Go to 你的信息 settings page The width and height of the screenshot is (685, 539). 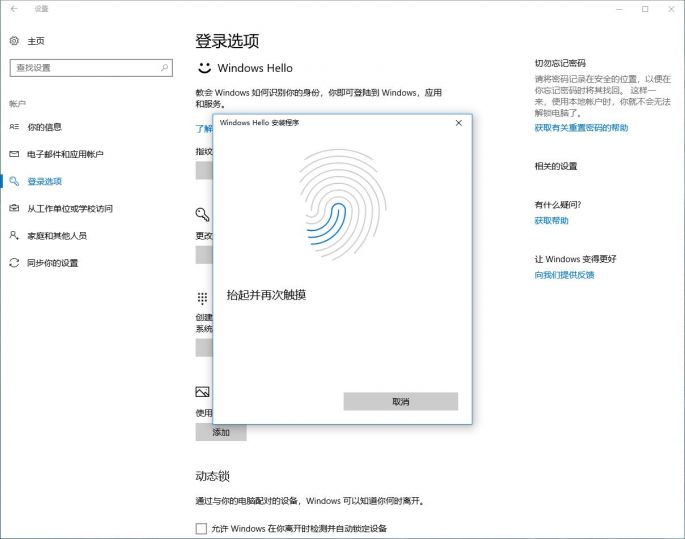coord(45,127)
